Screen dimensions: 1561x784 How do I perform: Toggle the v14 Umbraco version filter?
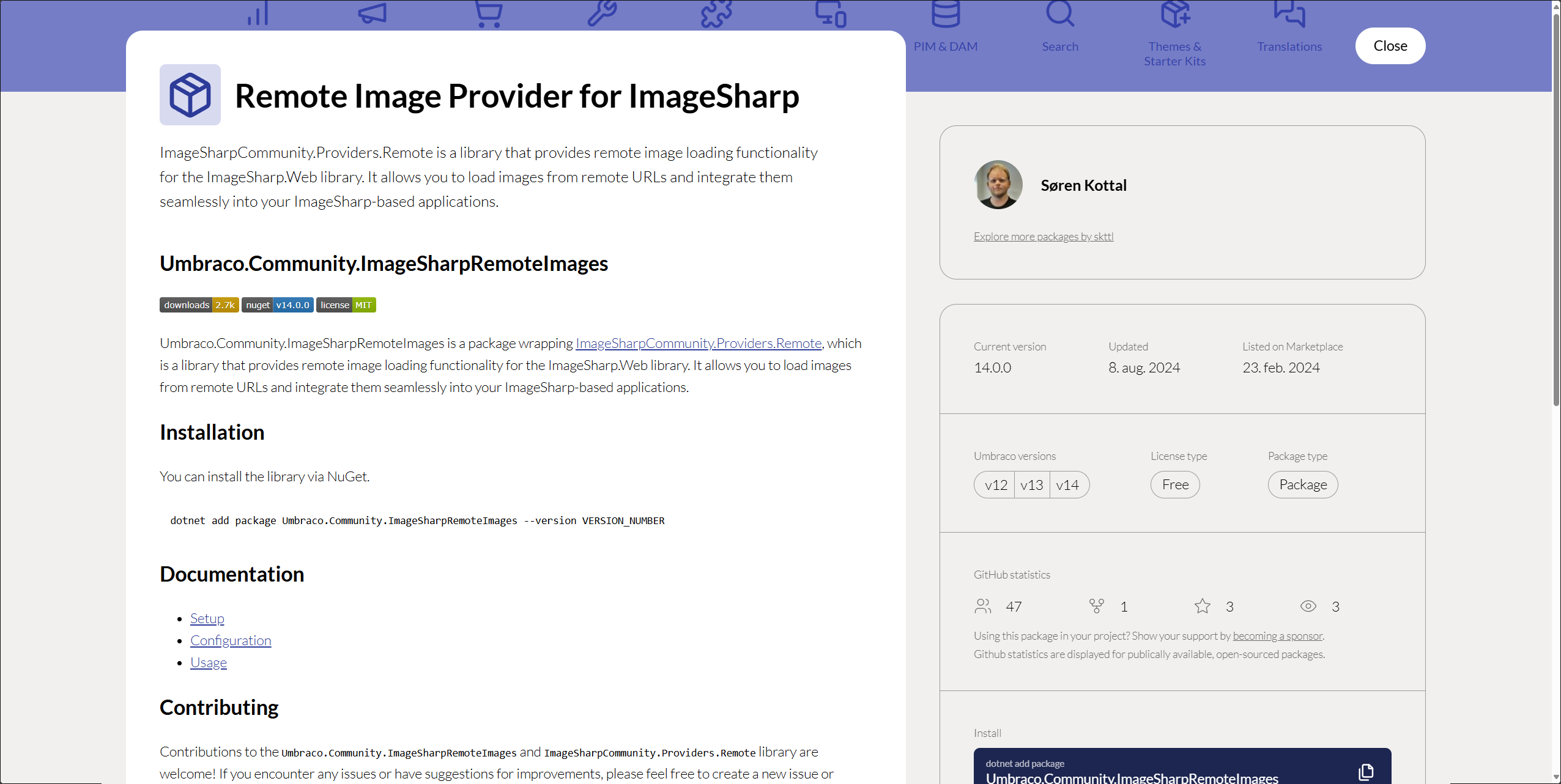1068,484
